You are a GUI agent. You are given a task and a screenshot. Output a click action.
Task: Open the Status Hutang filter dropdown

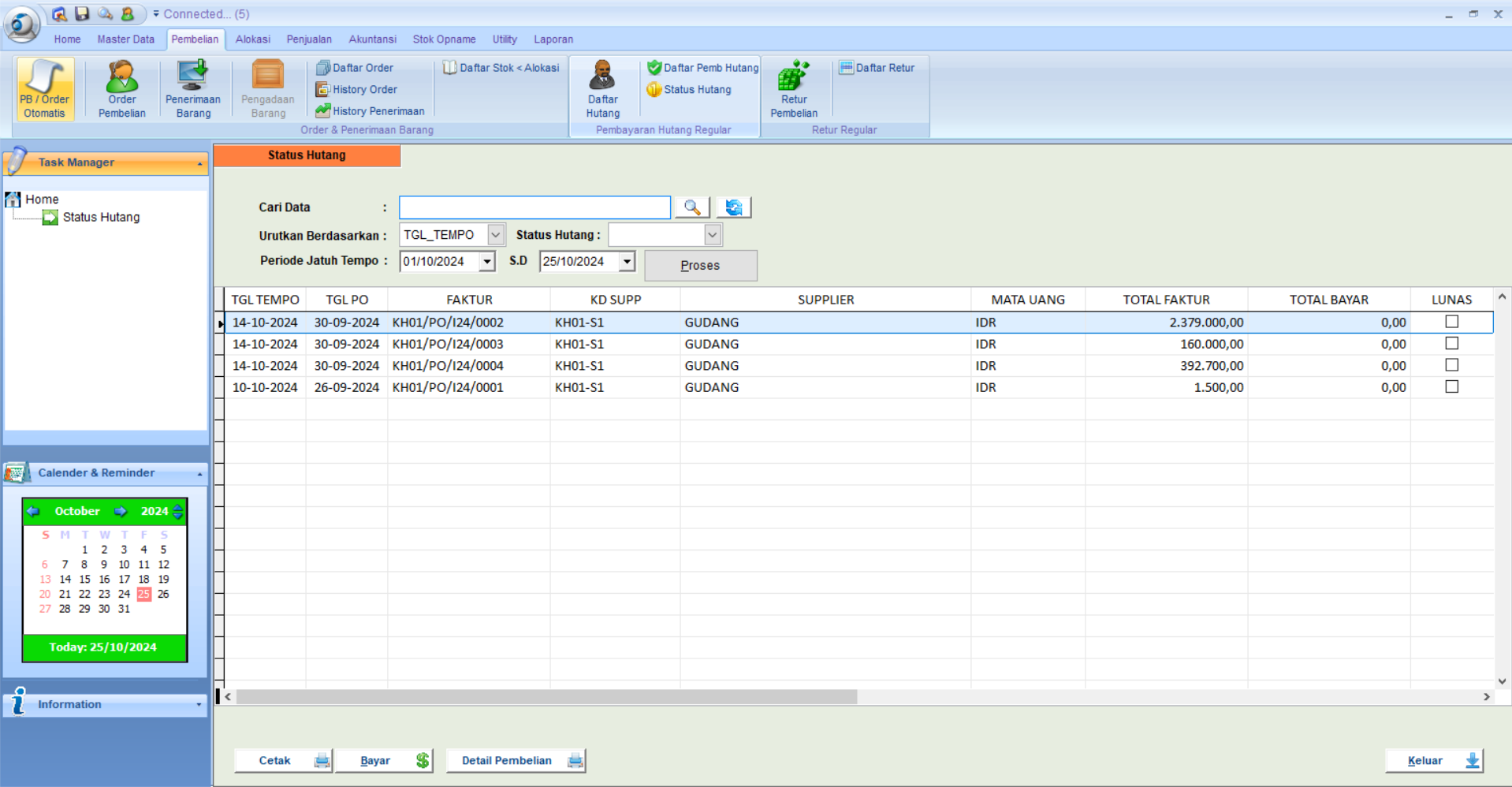tap(712, 235)
